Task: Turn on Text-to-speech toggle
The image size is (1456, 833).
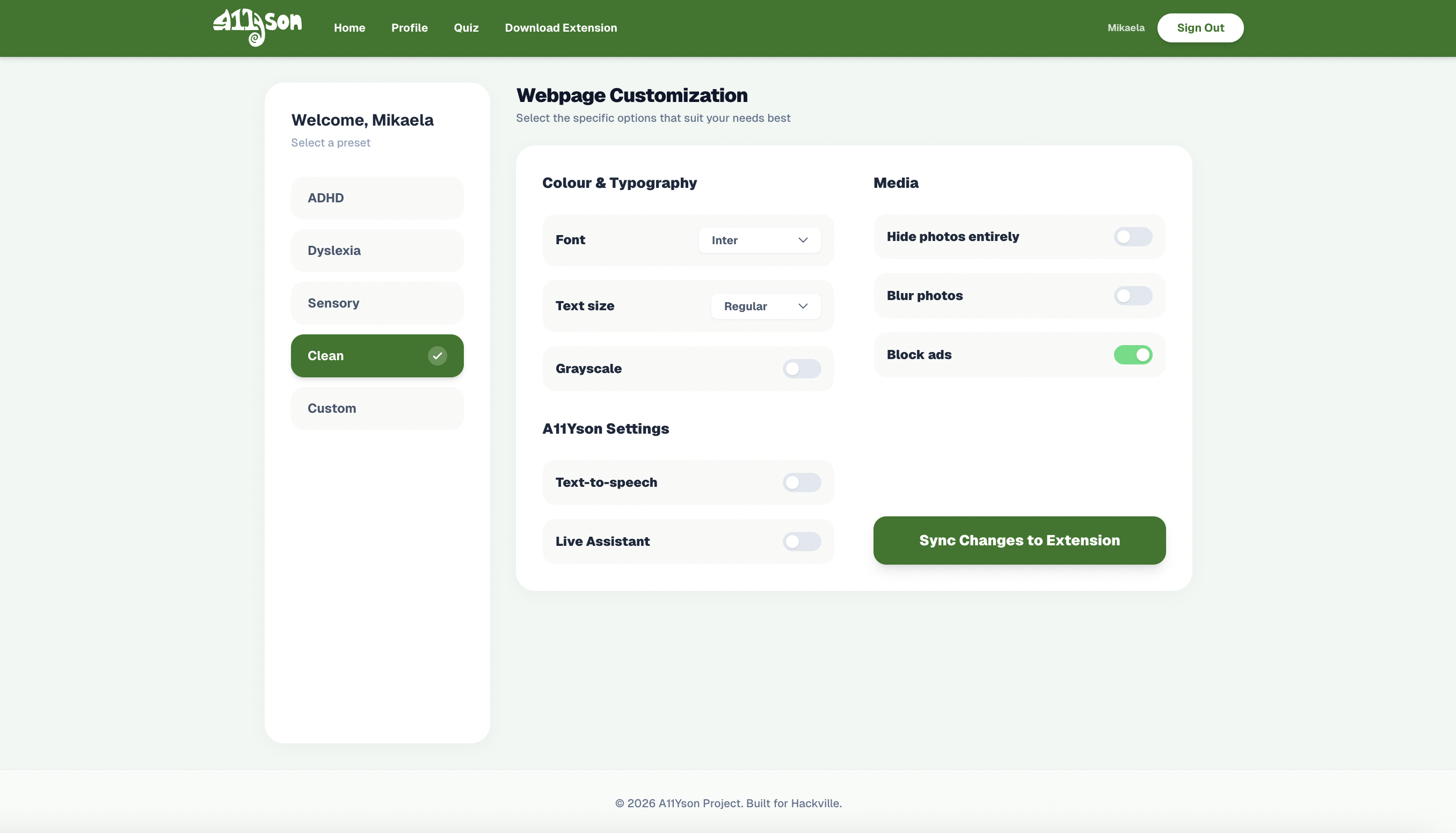Action: [x=801, y=483]
